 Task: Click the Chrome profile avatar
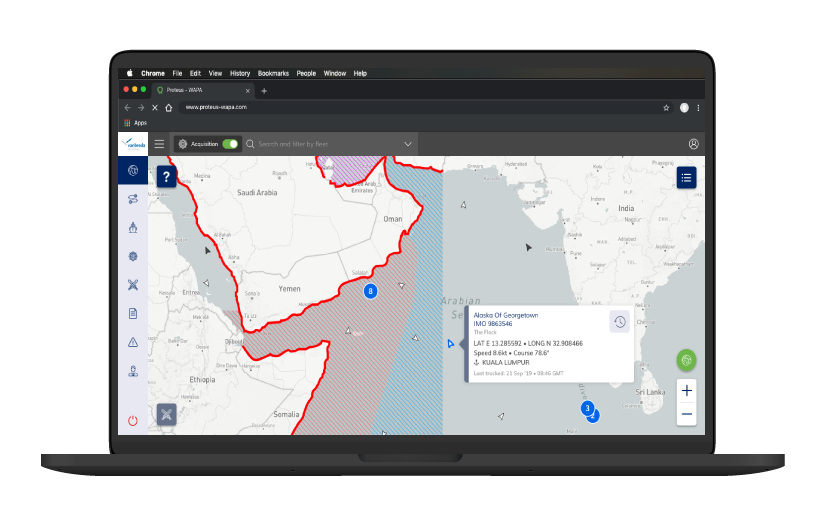[x=684, y=107]
